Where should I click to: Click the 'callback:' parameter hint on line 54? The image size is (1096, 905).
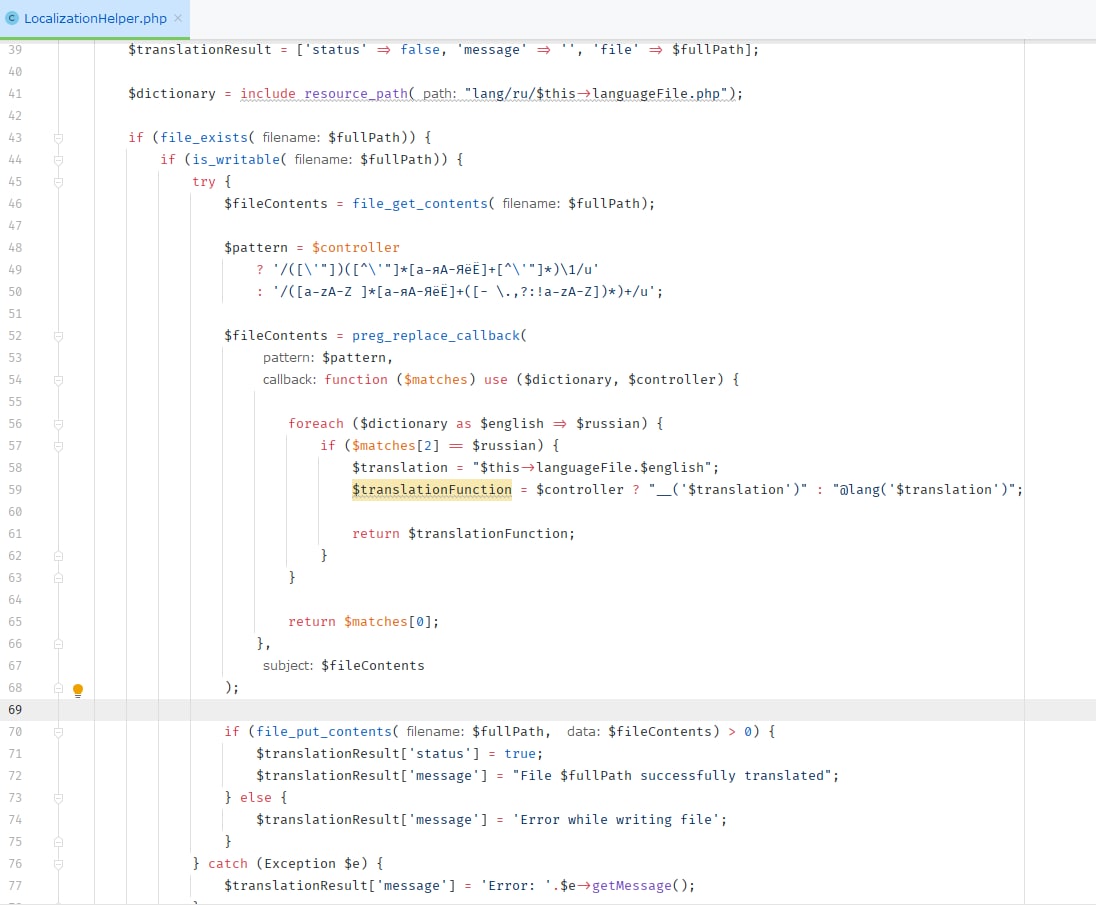click(289, 379)
